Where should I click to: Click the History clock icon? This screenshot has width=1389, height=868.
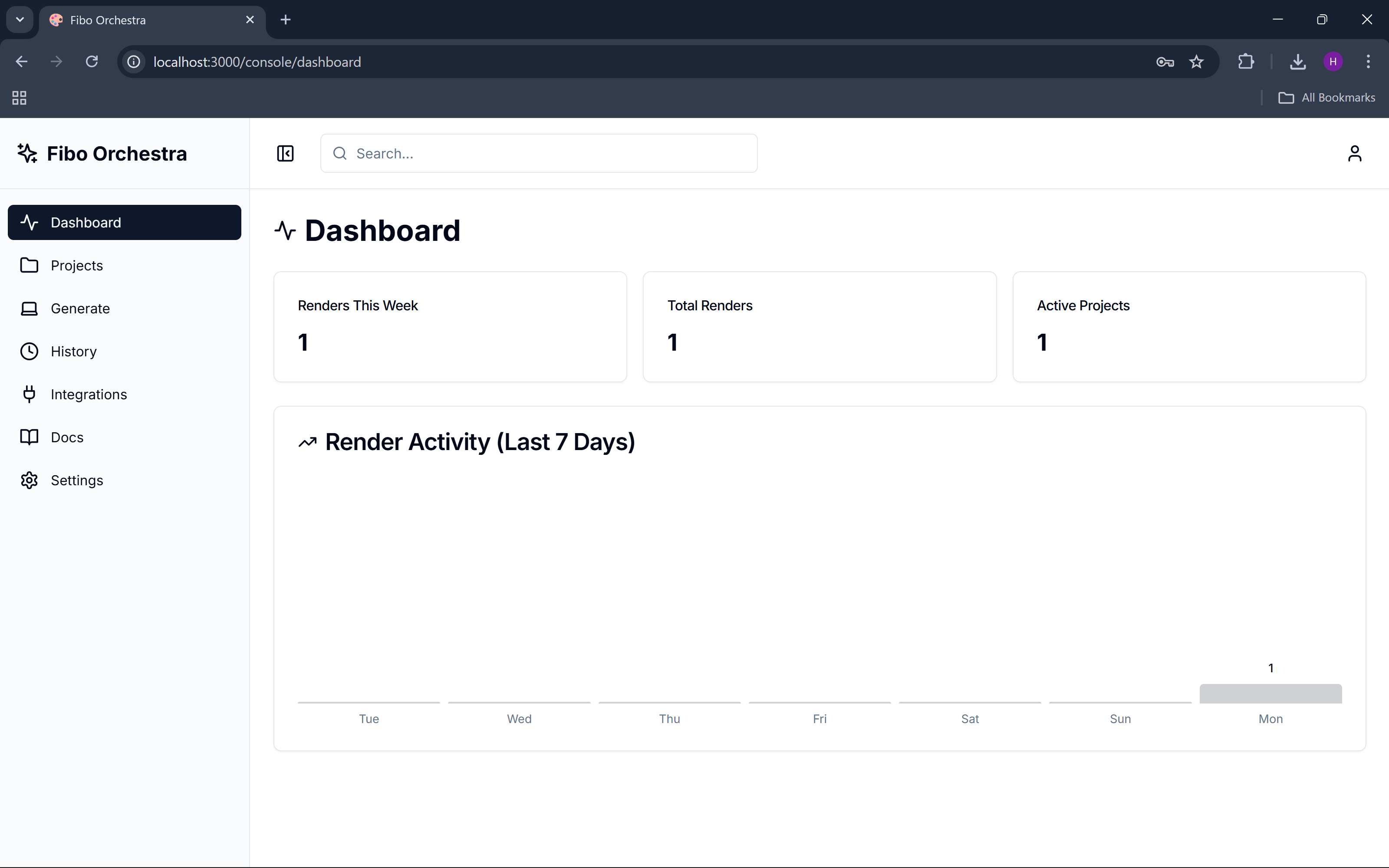(29, 352)
